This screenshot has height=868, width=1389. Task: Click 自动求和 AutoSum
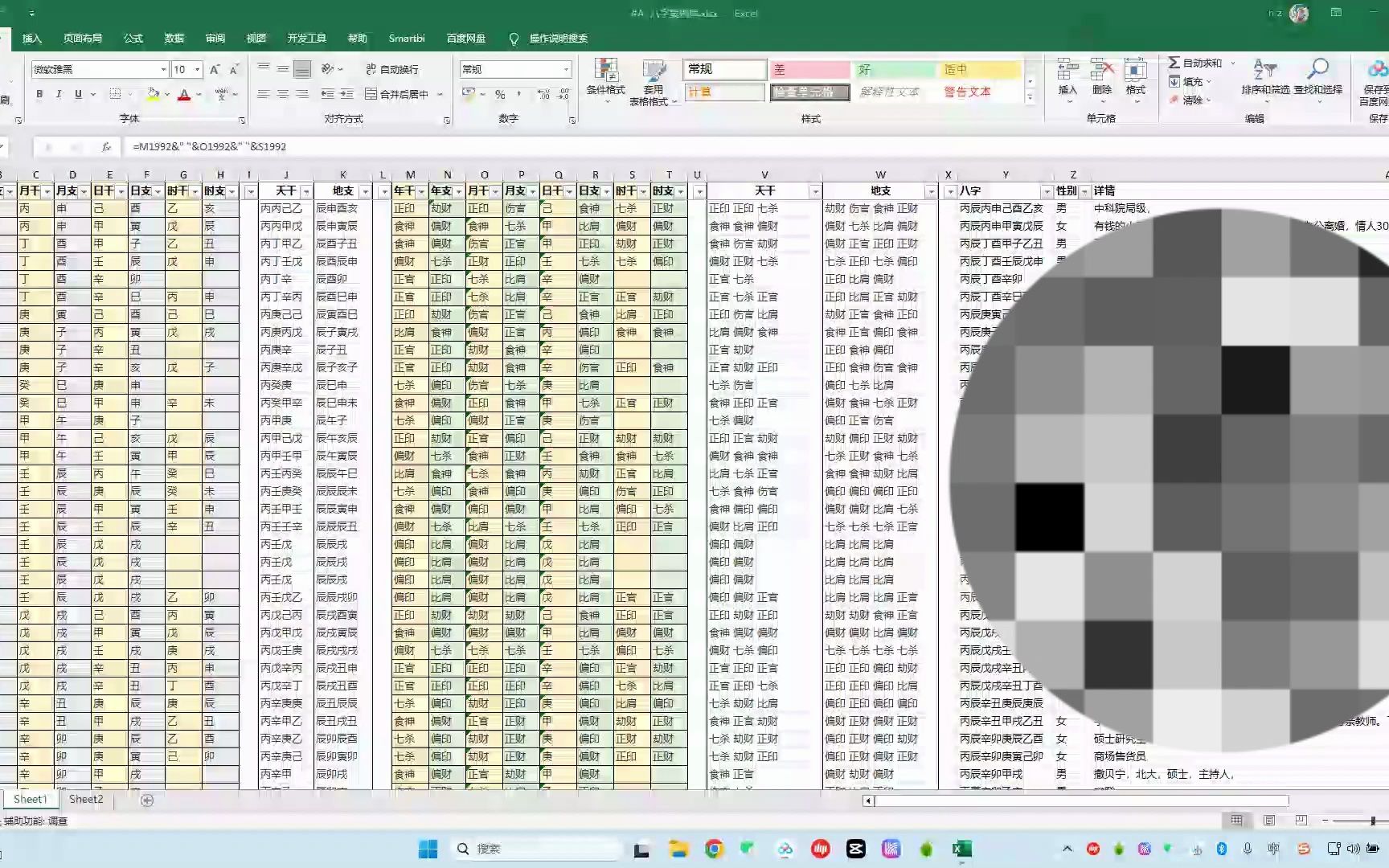pos(1195,63)
